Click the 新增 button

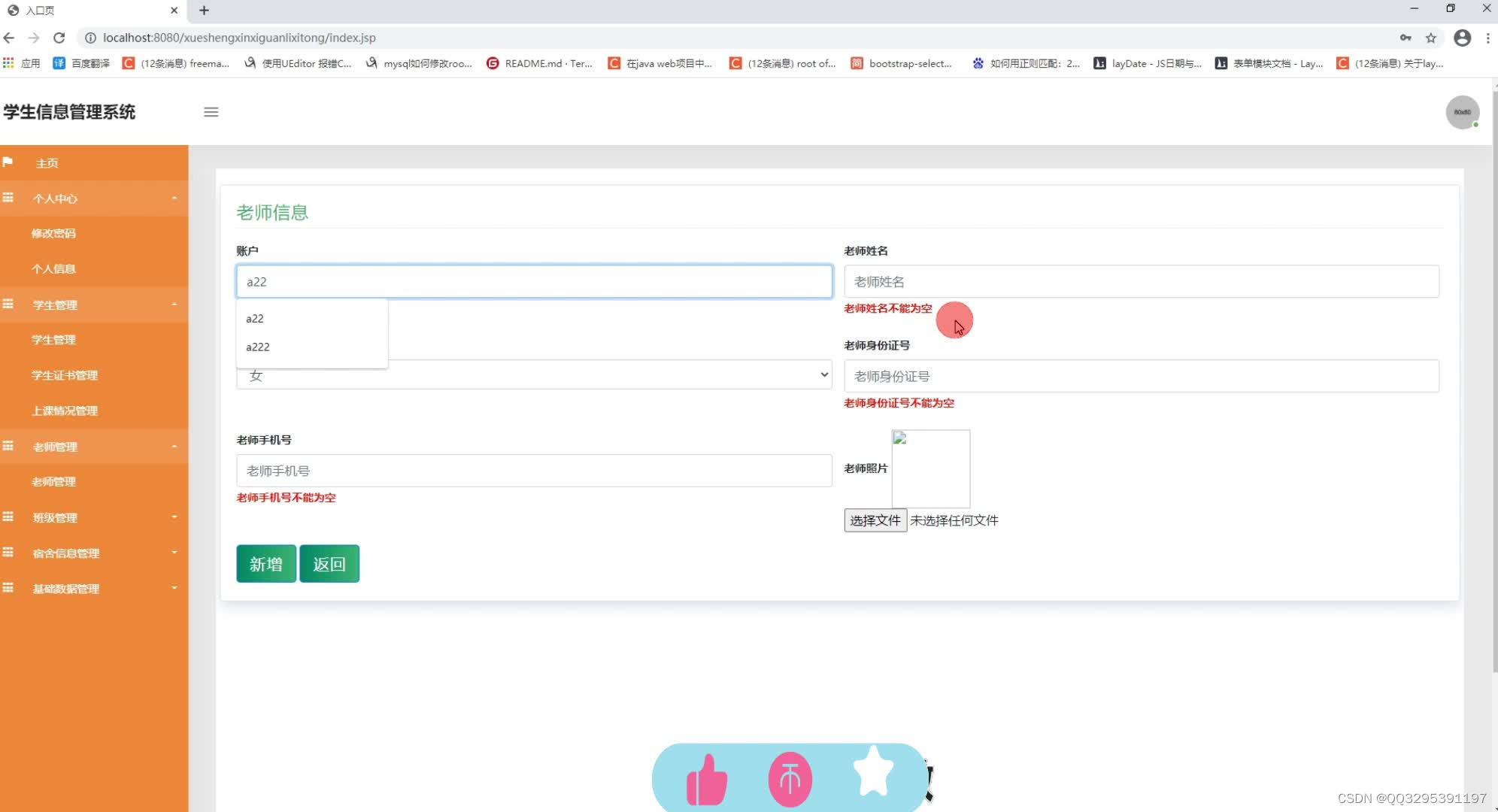tap(266, 564)
